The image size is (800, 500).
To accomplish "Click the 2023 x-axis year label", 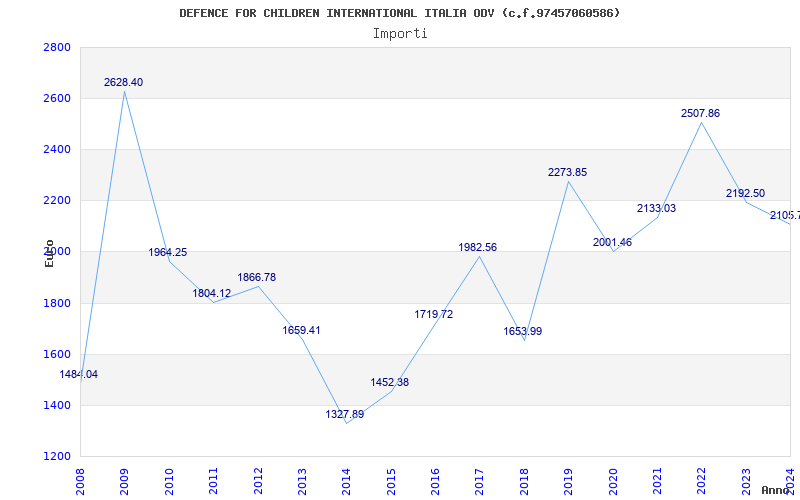I will tap(746, 481).
